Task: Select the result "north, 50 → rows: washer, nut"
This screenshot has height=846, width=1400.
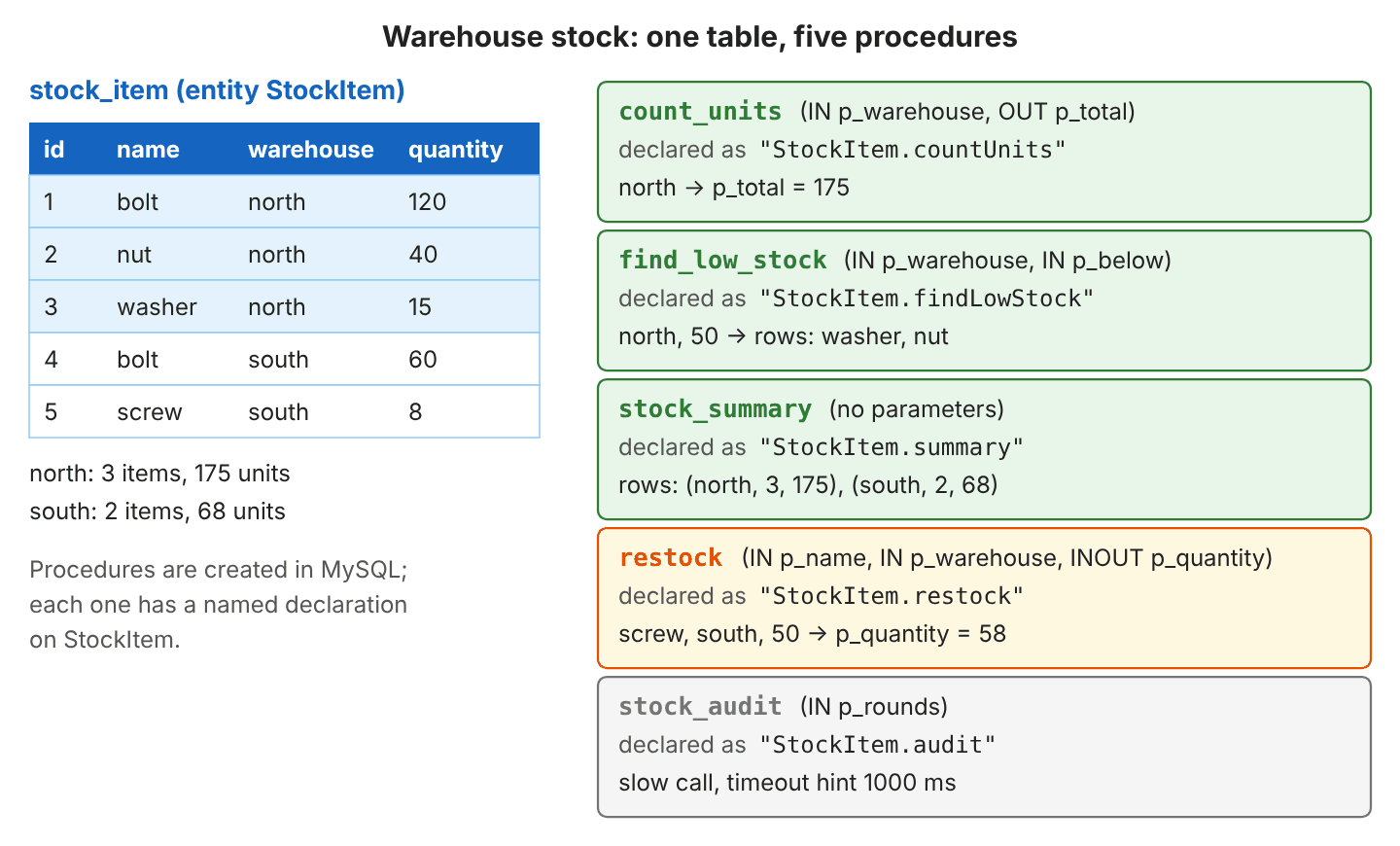Action: pyautogui.click(x=784, y=336)
